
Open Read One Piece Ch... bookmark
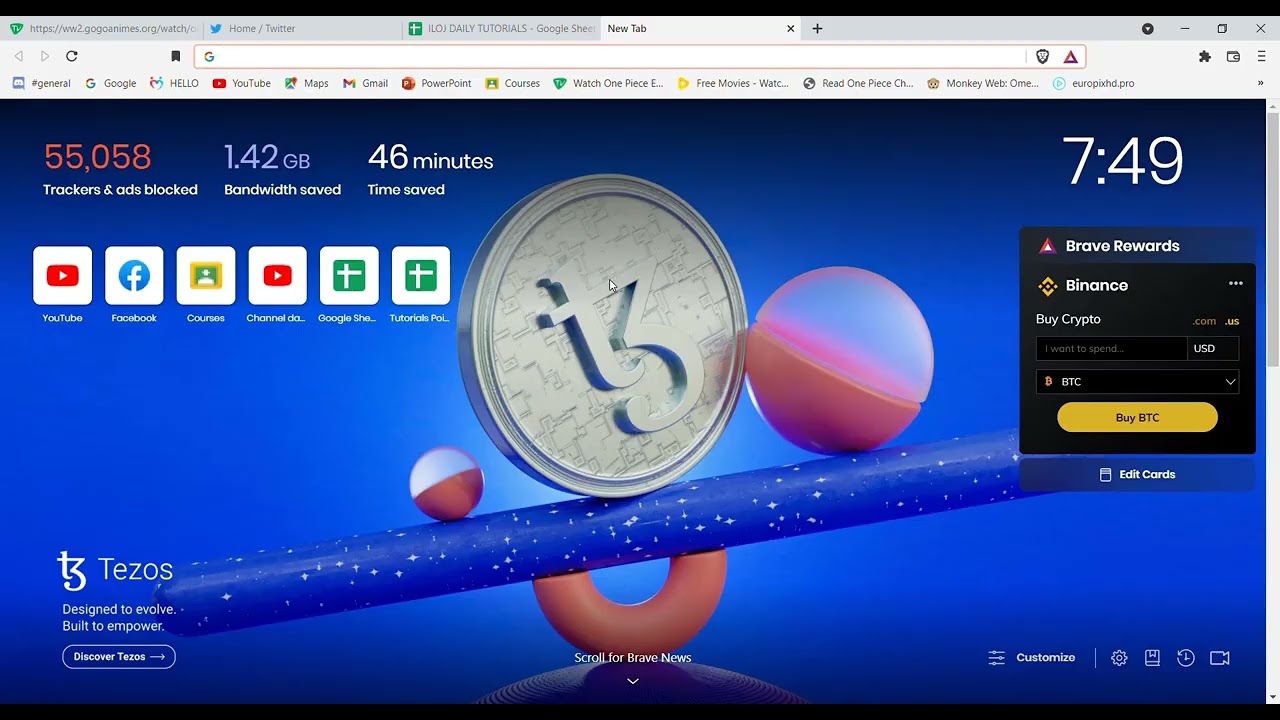click(858, 84)
